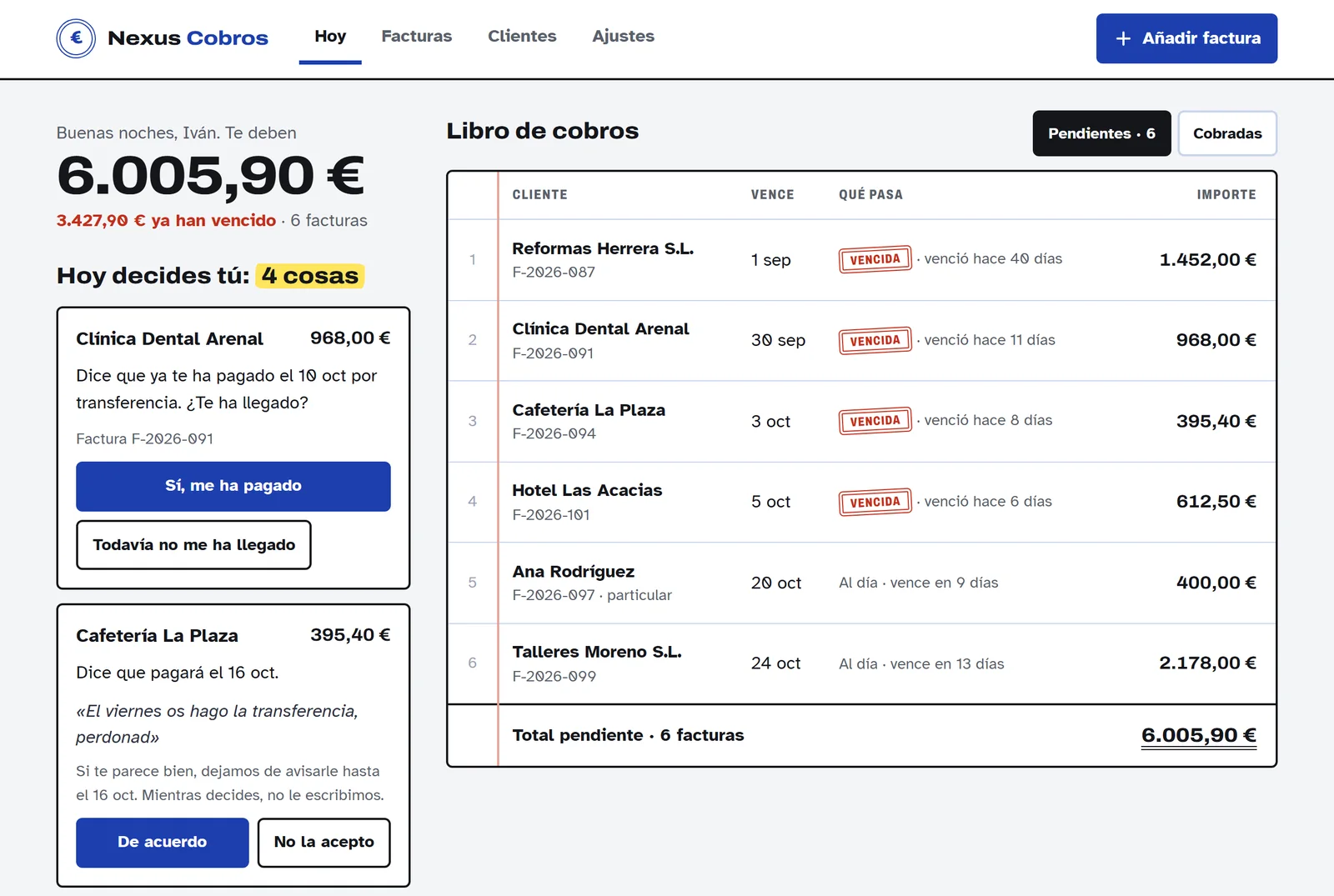Click the VENCIDA stamp for Reformas Herrera
This screenshot has height=896, width=1334.
(875, 259)
